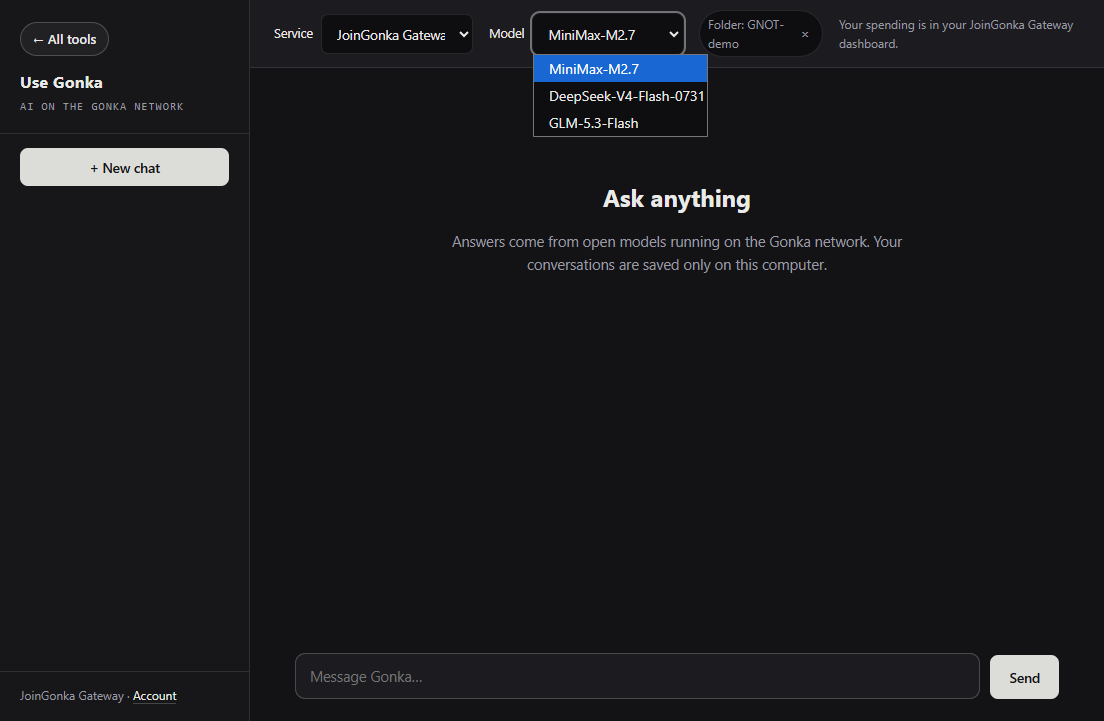Remove the GNOT-demo folder chip
The height and width of the screenshot is (721, 1104).
coord(805,35)
